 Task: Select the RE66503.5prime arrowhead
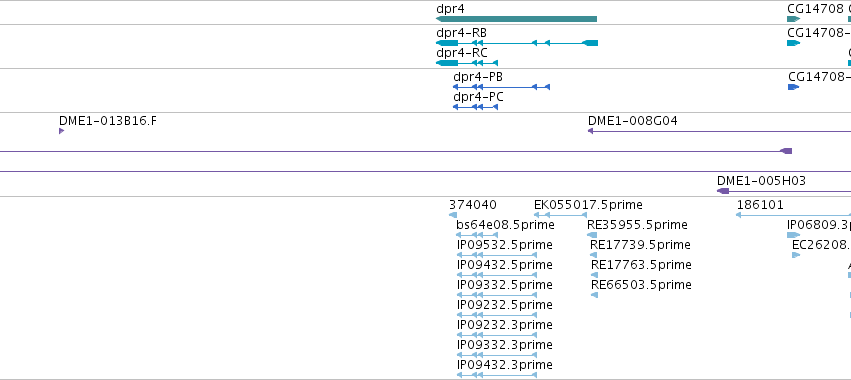pyautogui.click(x=594, y=295)
